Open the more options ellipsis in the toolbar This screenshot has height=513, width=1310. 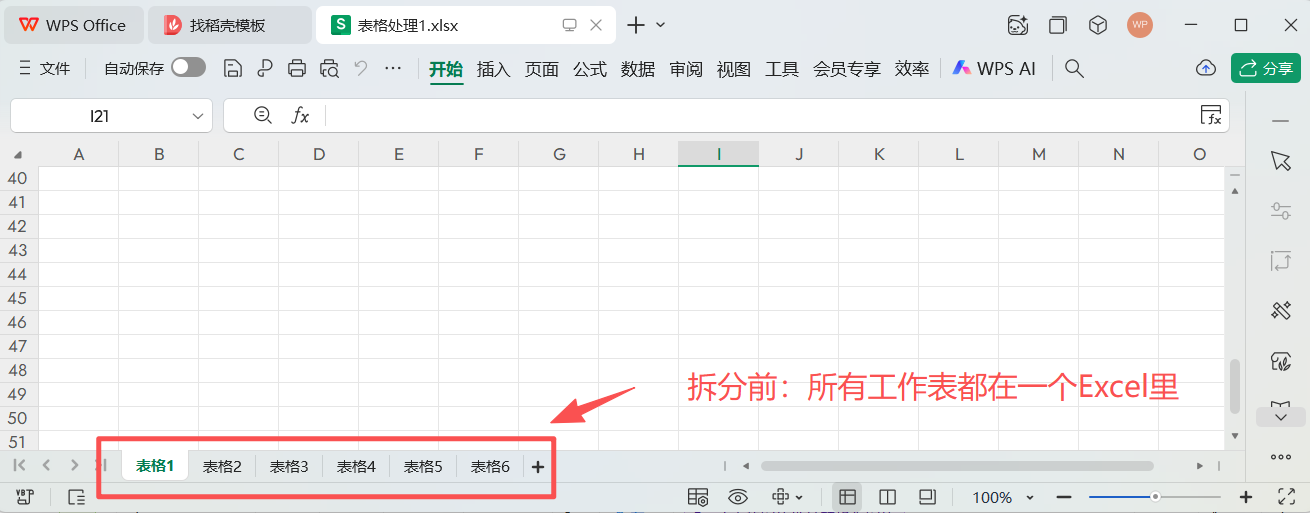point(393,68)
